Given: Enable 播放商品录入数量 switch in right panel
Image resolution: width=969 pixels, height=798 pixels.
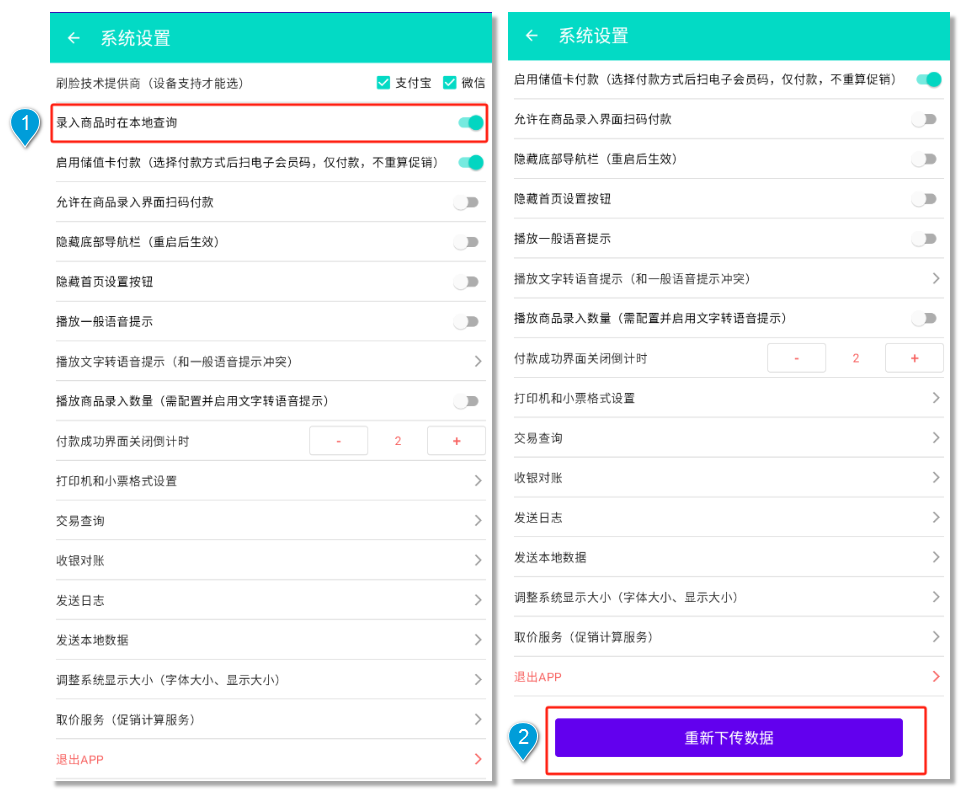Looking at the screenshot, I should click(x=925, y=318).
